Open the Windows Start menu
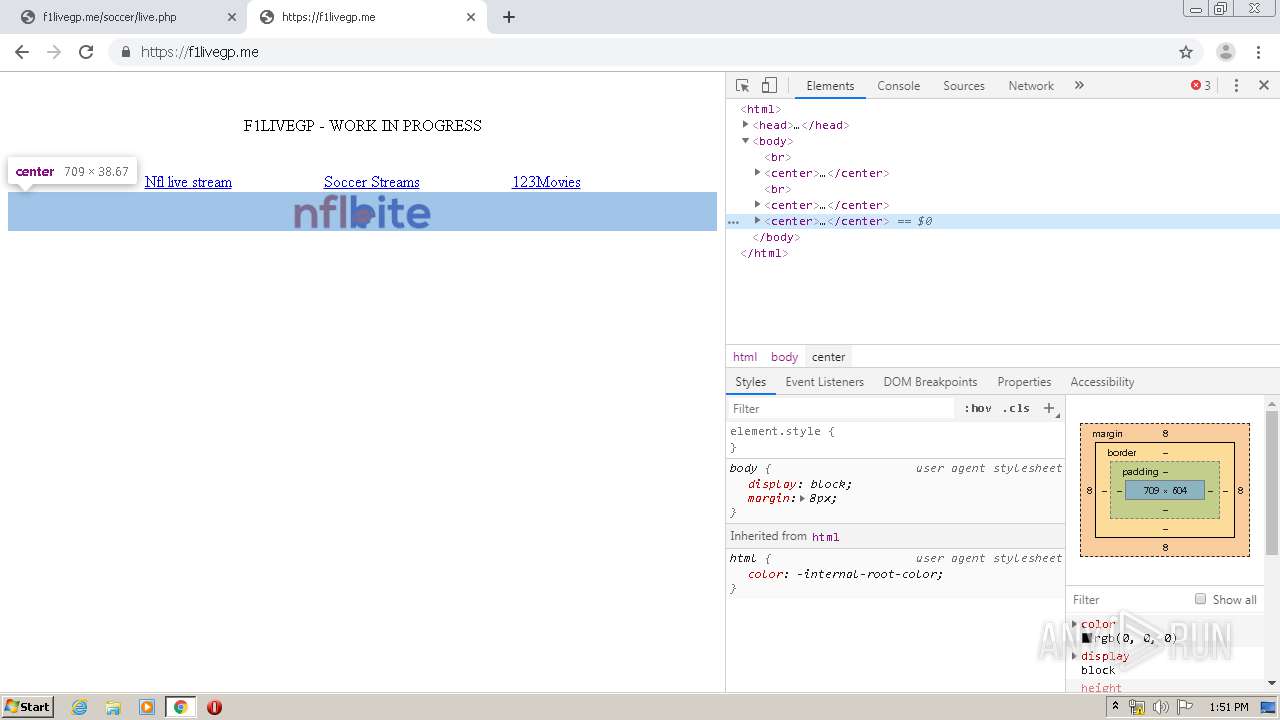The width and height of the screenshot is (1280, 720). [x=27, y=707]
